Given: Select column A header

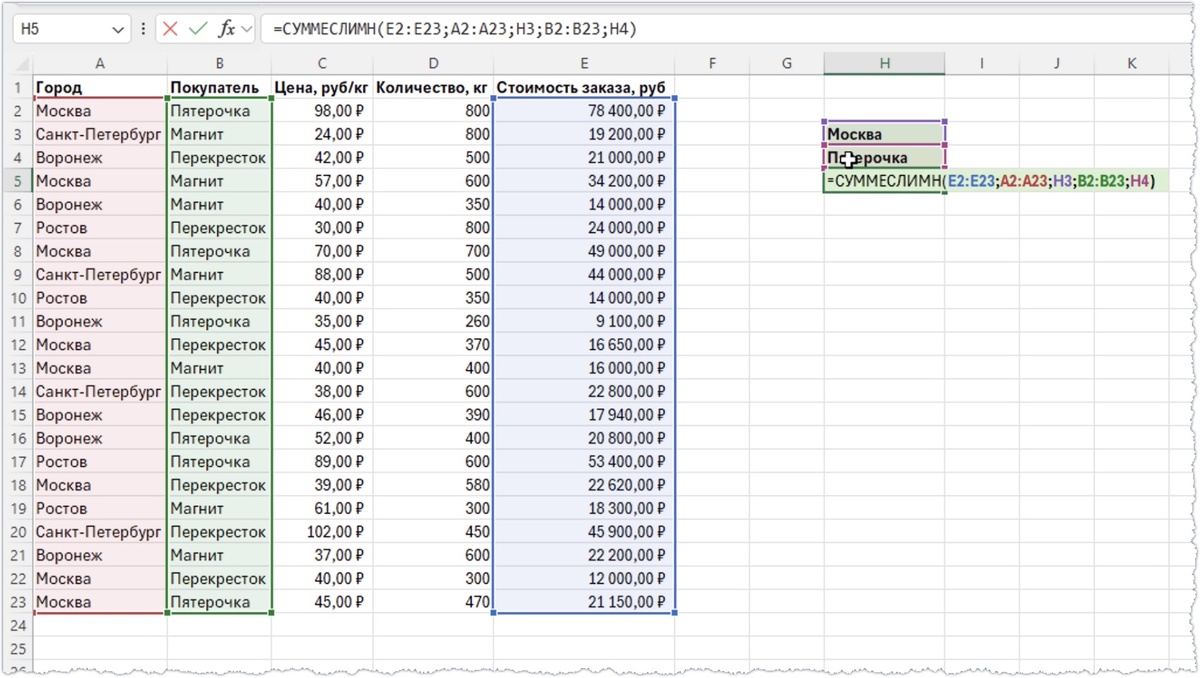Looking at the screenshot, I should (x=100, y=64).
